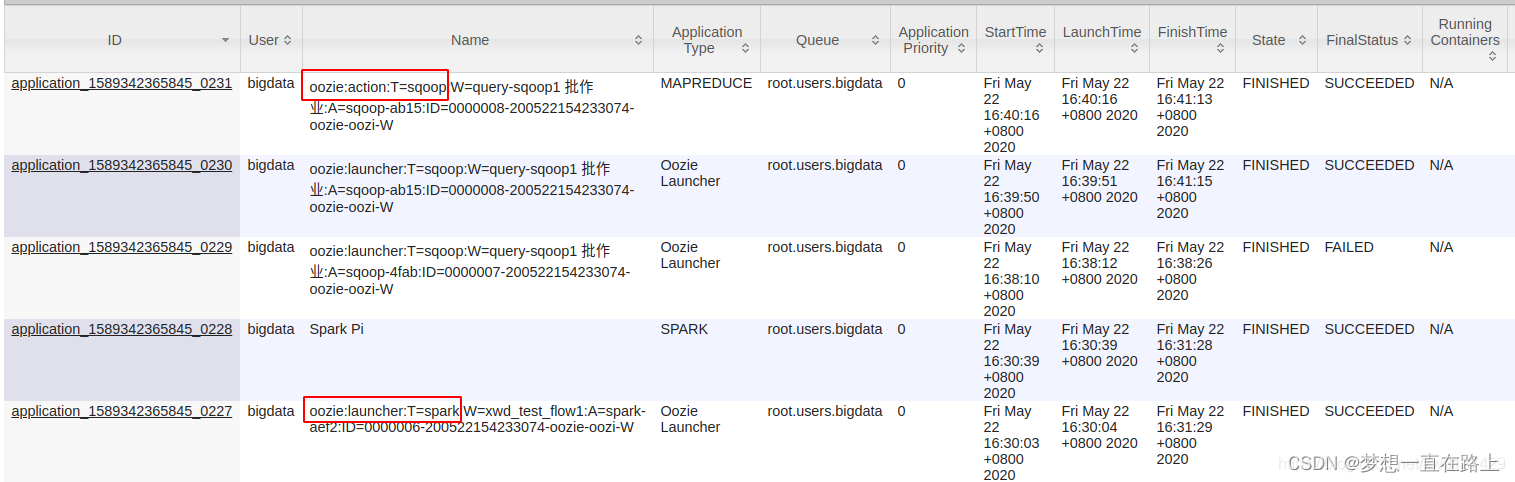Click root.users.bigdata queue in row 0231
The width and height of the screenshot is (1515, 482).
[825, 83]
